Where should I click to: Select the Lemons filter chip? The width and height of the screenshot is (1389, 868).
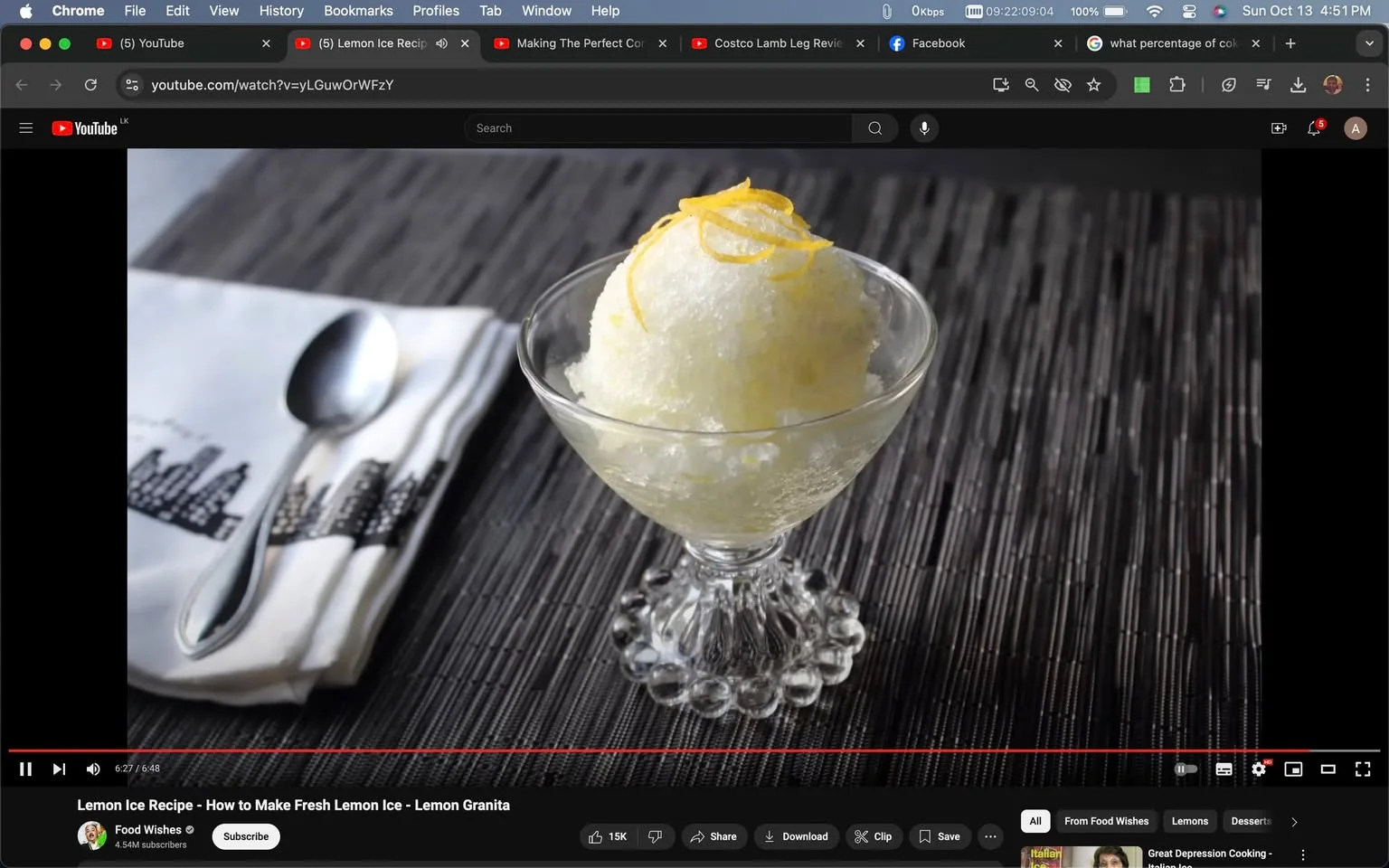[x=1189, y=821]
